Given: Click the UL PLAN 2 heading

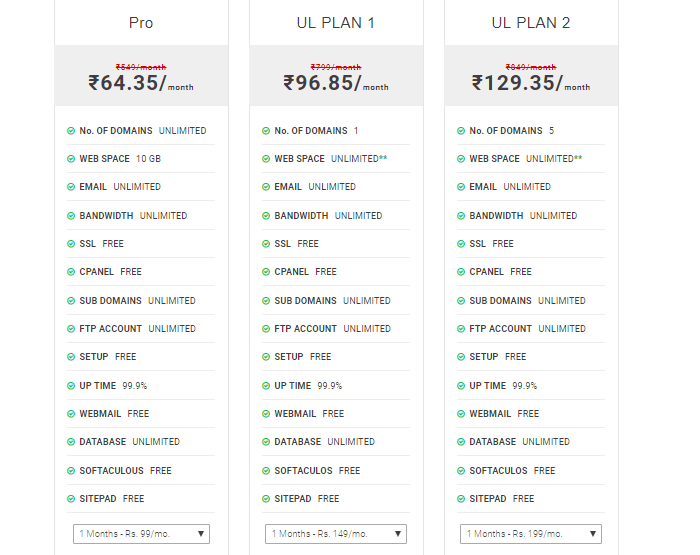Looking at the screenshot, I should 531,22.
